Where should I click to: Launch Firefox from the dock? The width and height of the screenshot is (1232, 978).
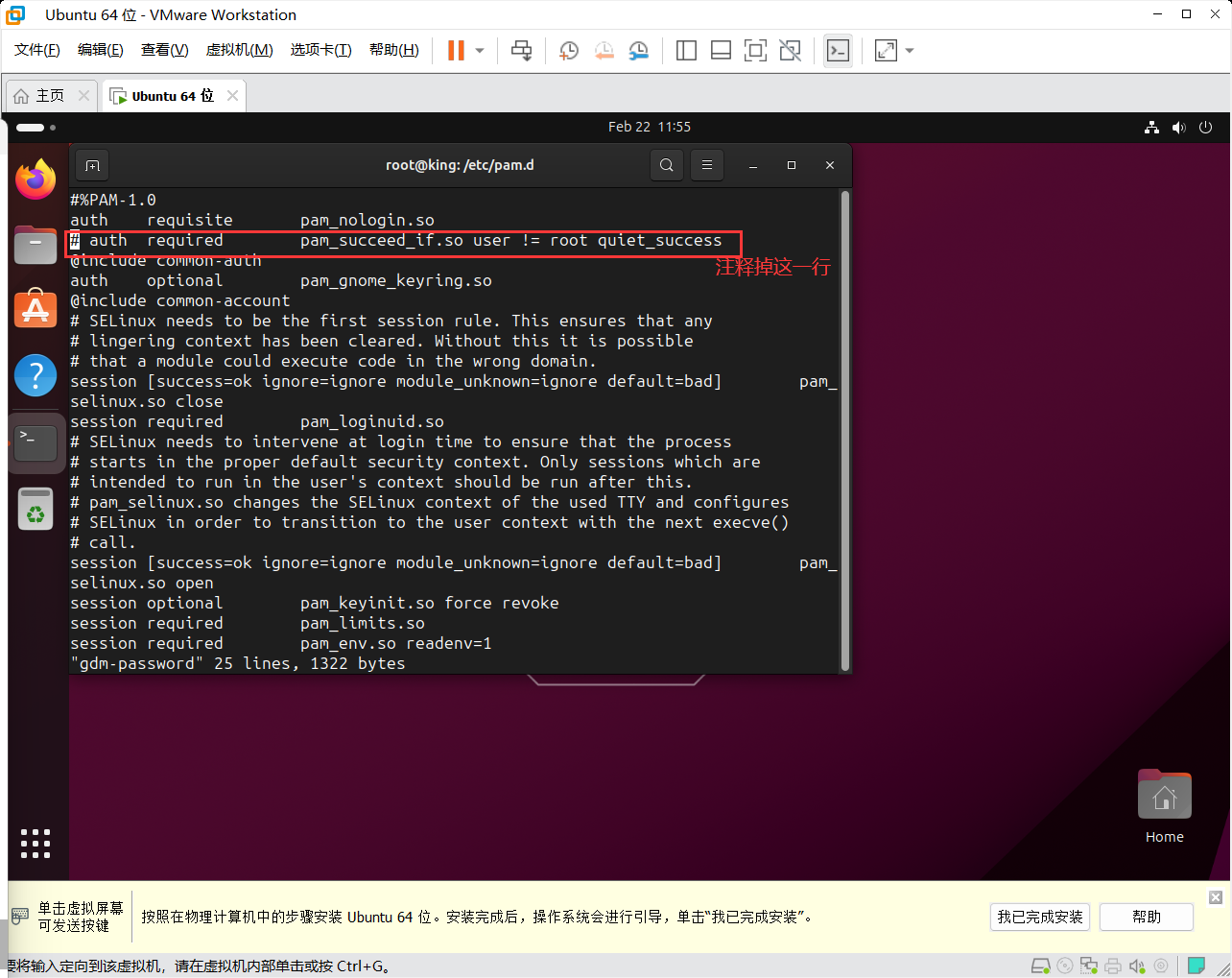pyautogui.click(x=36, y=179)
